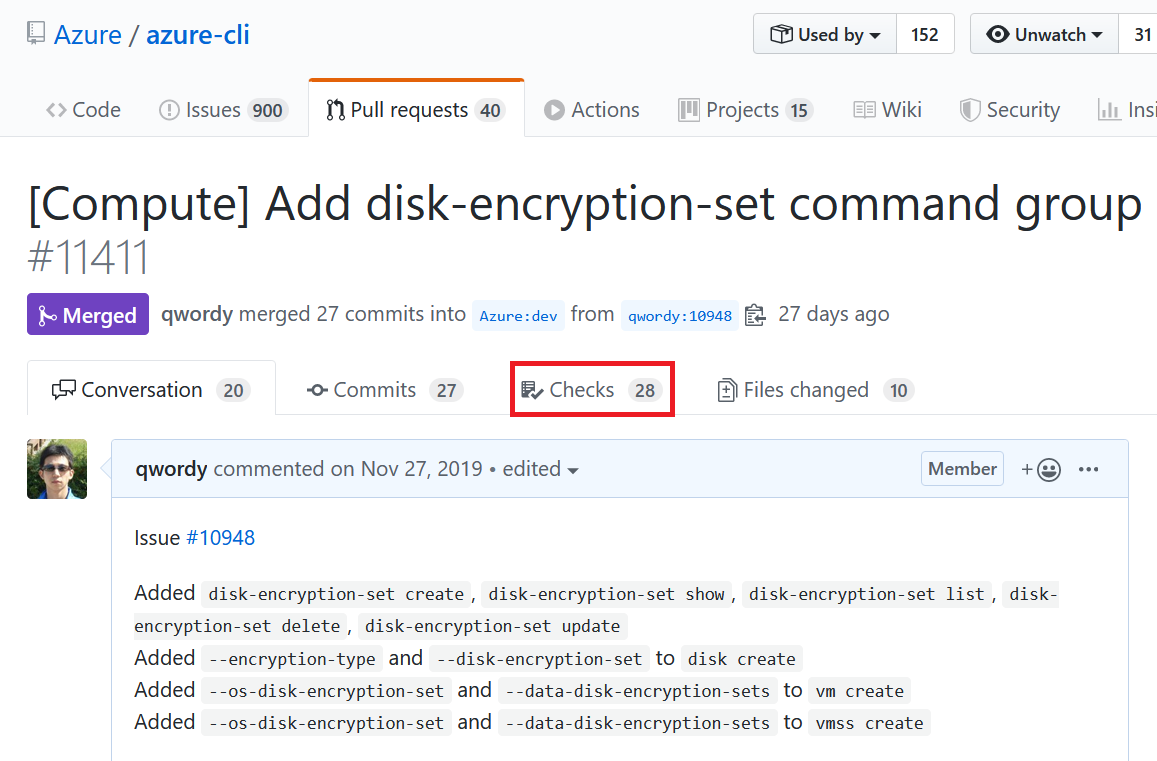Open the Files changed tab
The height and width of the screenshot is (761, 1157).
(814, 390)
